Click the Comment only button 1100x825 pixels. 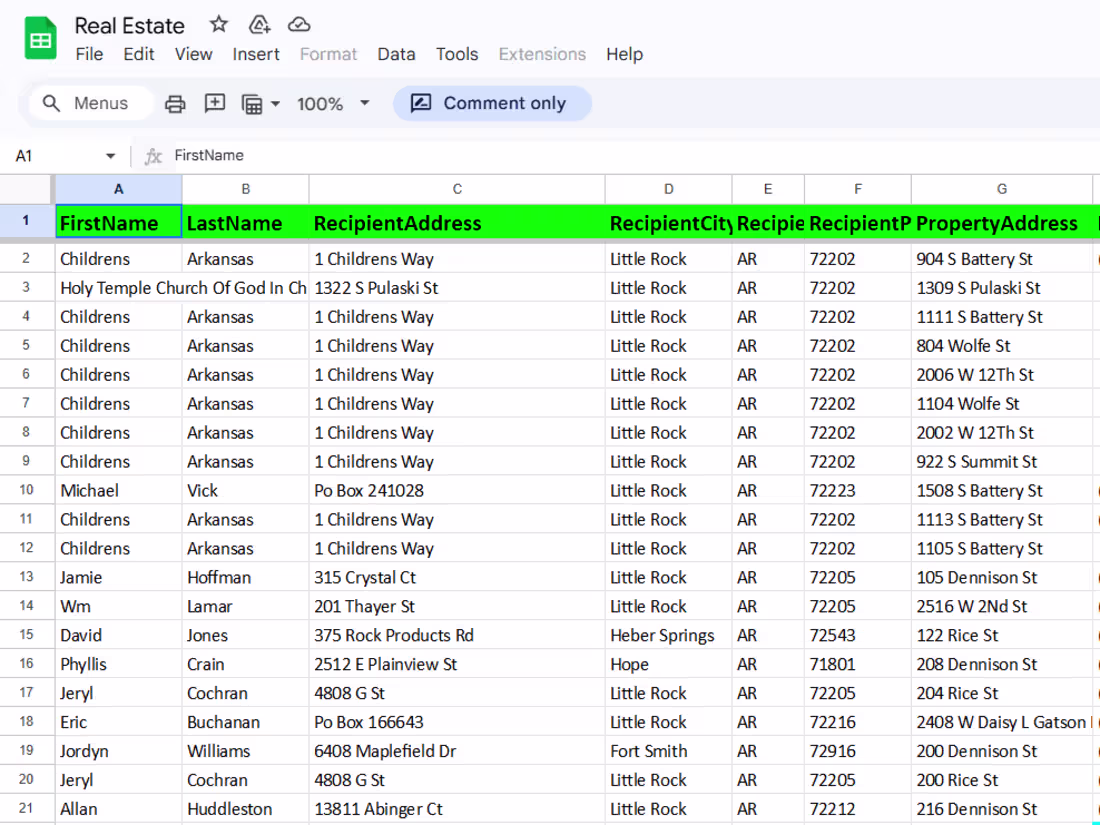492,103
